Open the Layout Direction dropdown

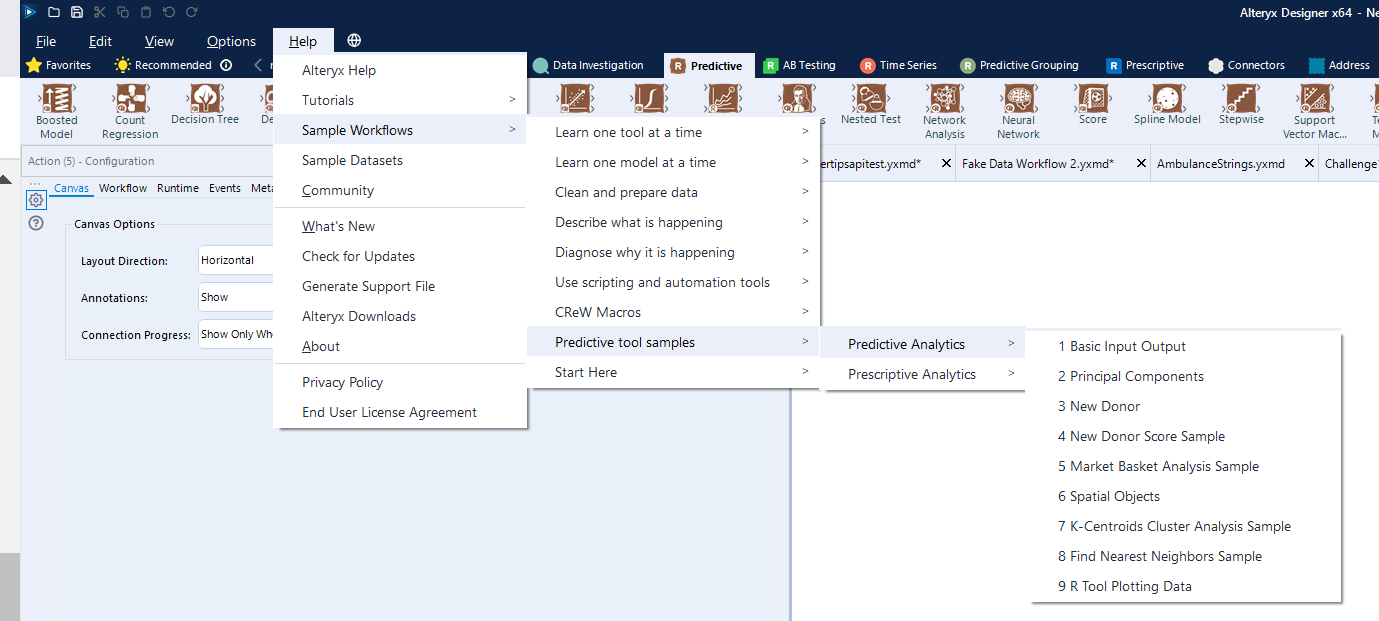pos(234,260)
